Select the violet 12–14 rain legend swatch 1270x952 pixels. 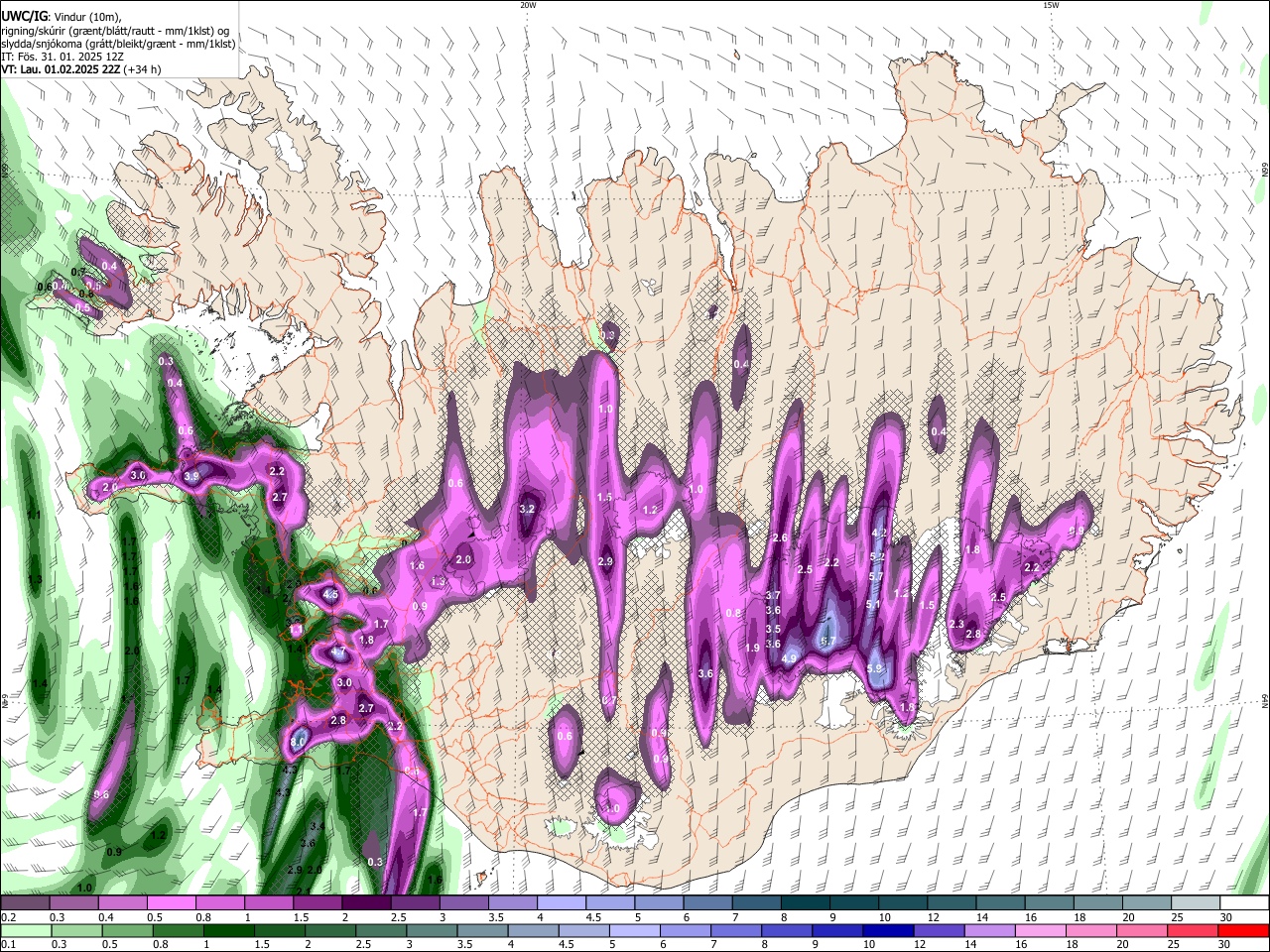tap(939, 930)
